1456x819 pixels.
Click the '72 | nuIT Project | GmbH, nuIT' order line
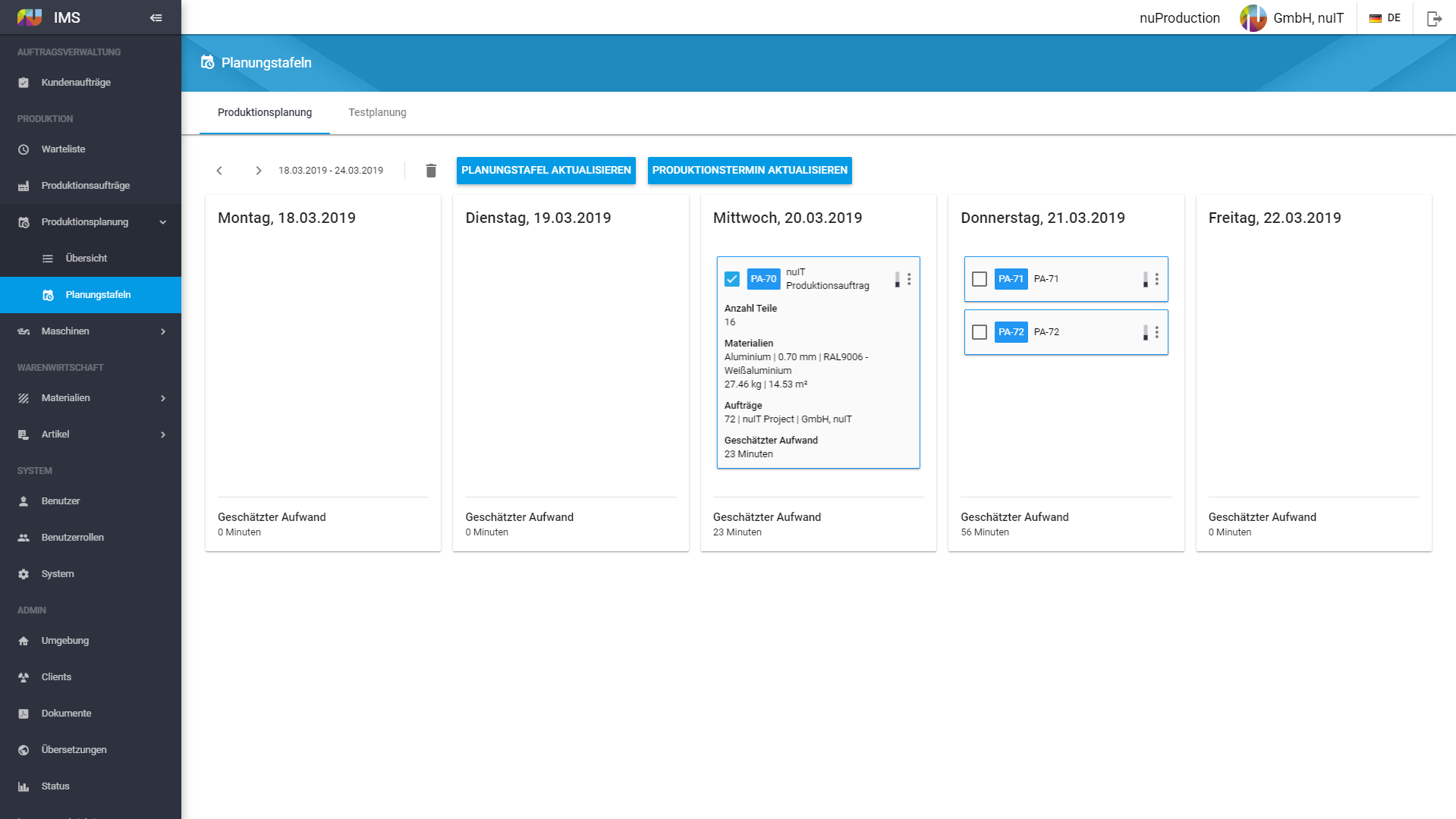coord(788,419)
